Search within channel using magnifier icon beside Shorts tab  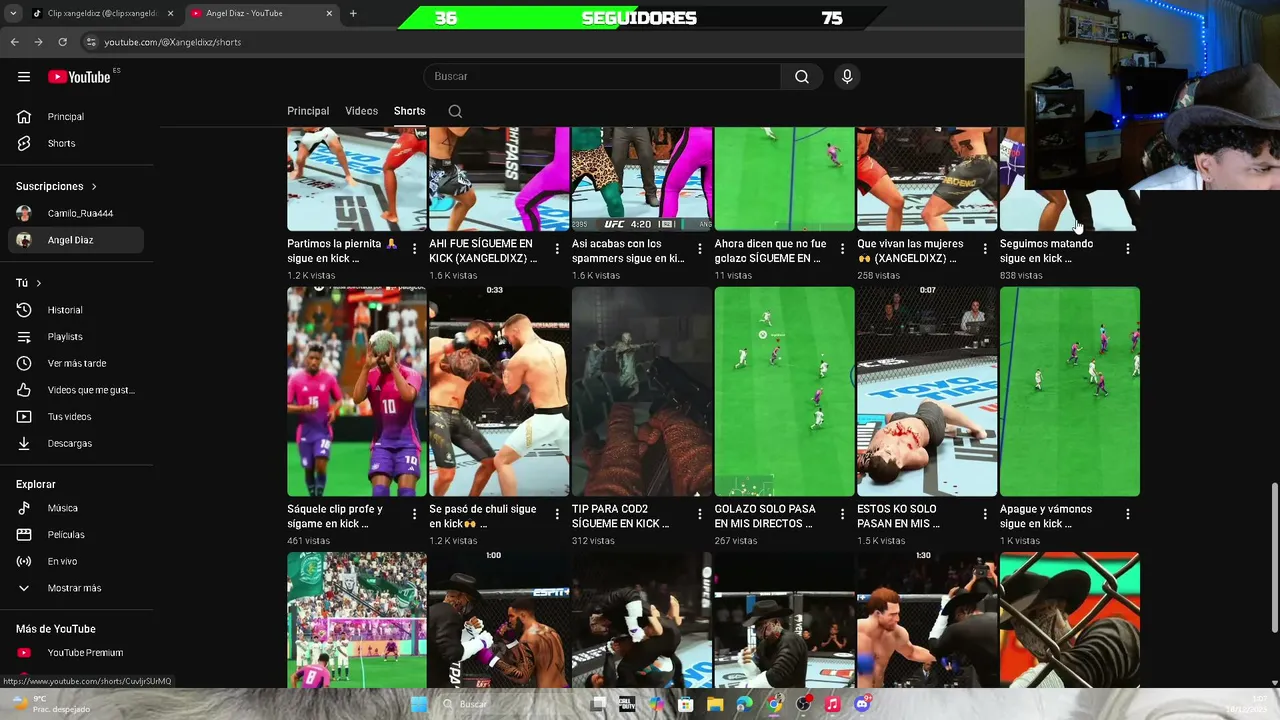(x=455, y=111)
